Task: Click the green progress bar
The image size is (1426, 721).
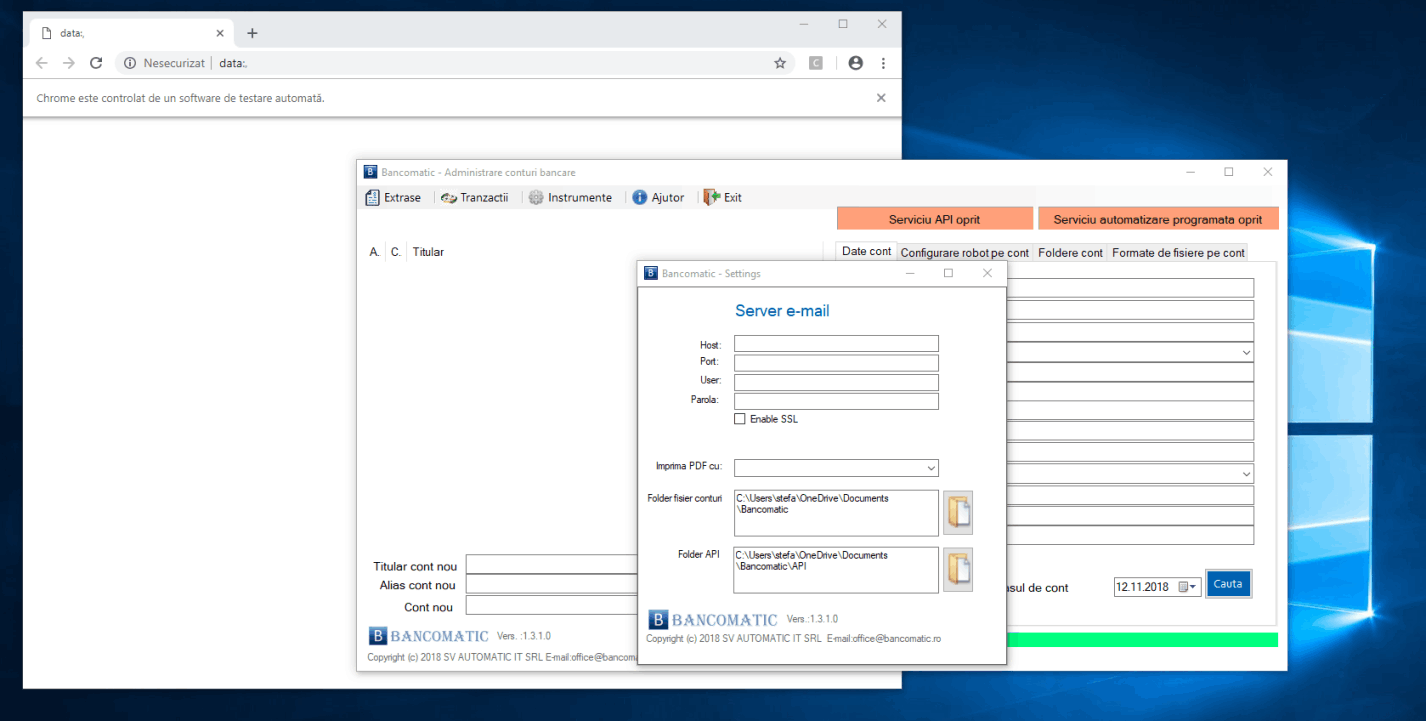Action: point(1142,640)
